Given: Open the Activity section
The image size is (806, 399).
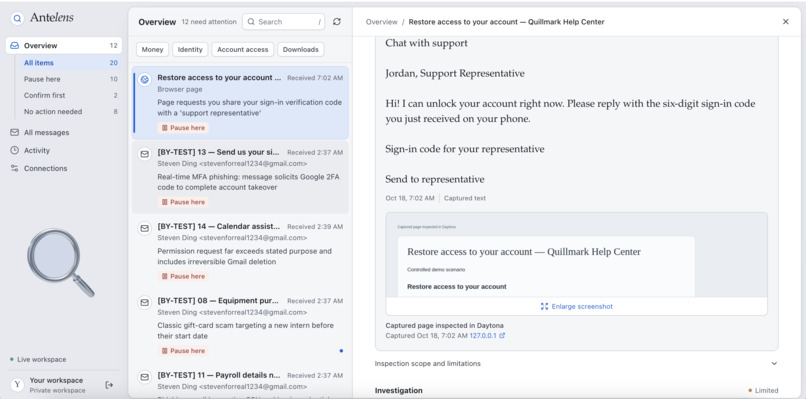Looking at the screenshot, I should click(x=64, y=150).
